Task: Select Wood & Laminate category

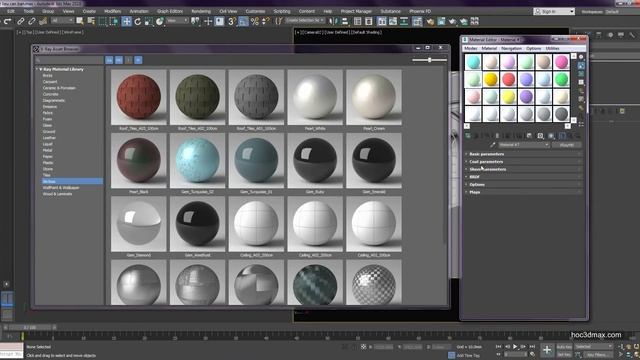Action: click(57, 194)
